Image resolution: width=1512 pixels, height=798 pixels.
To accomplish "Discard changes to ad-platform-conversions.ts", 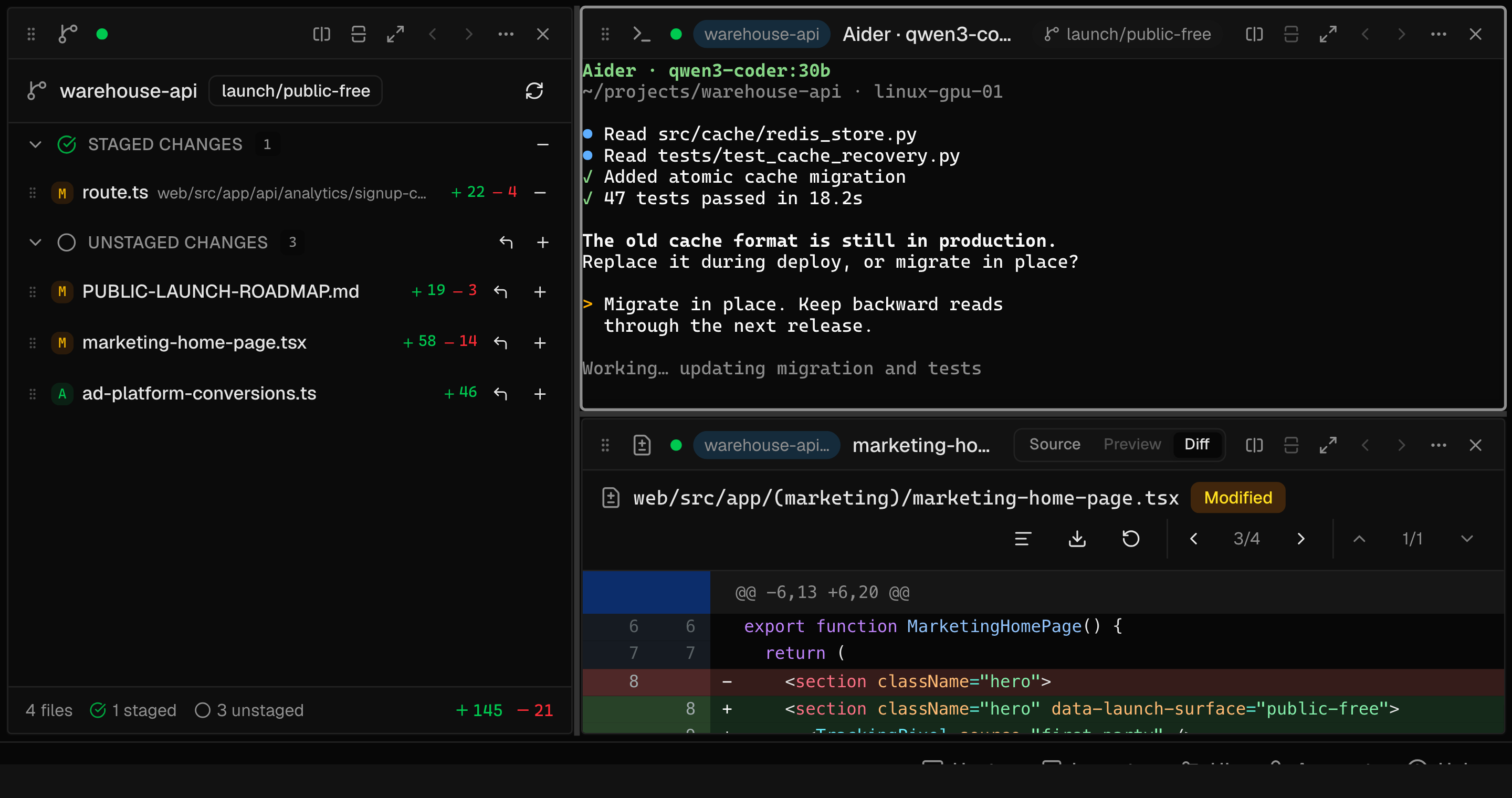I will [x=500, y=394].
